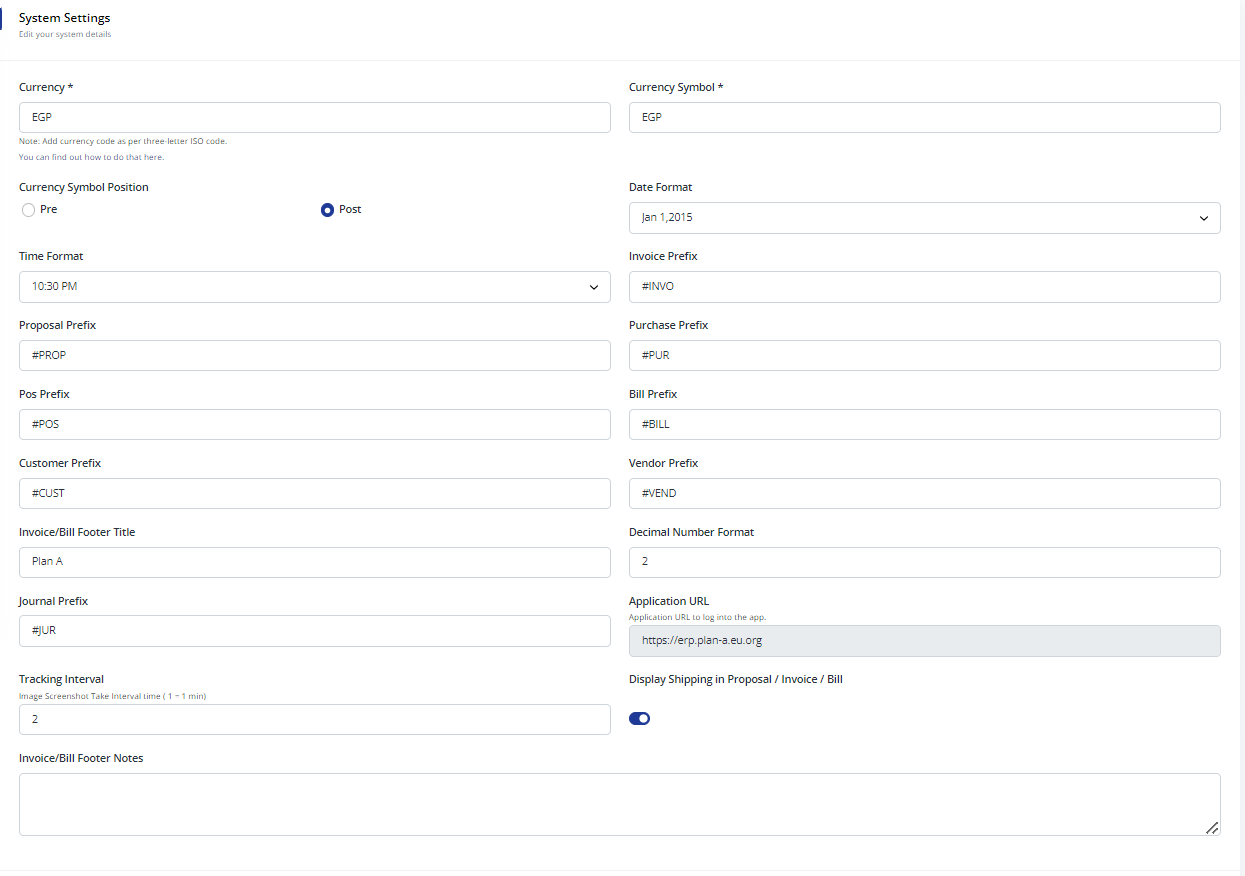Viewport: 1245px width, 876px height.
Task: Expand the Time Format dropdown
Action: point(314,287)
